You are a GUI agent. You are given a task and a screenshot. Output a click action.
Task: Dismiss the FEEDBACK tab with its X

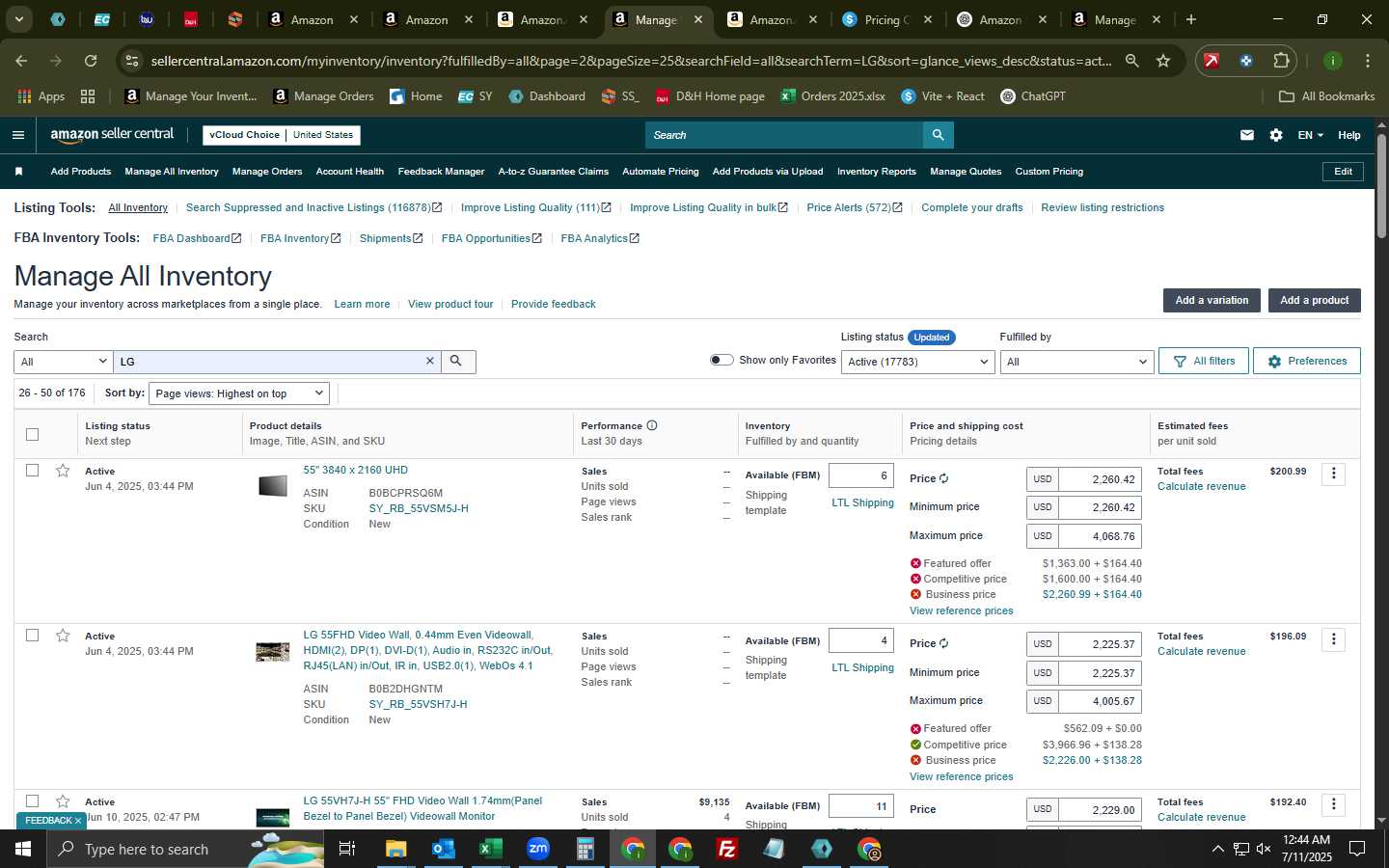coord(78,821)
